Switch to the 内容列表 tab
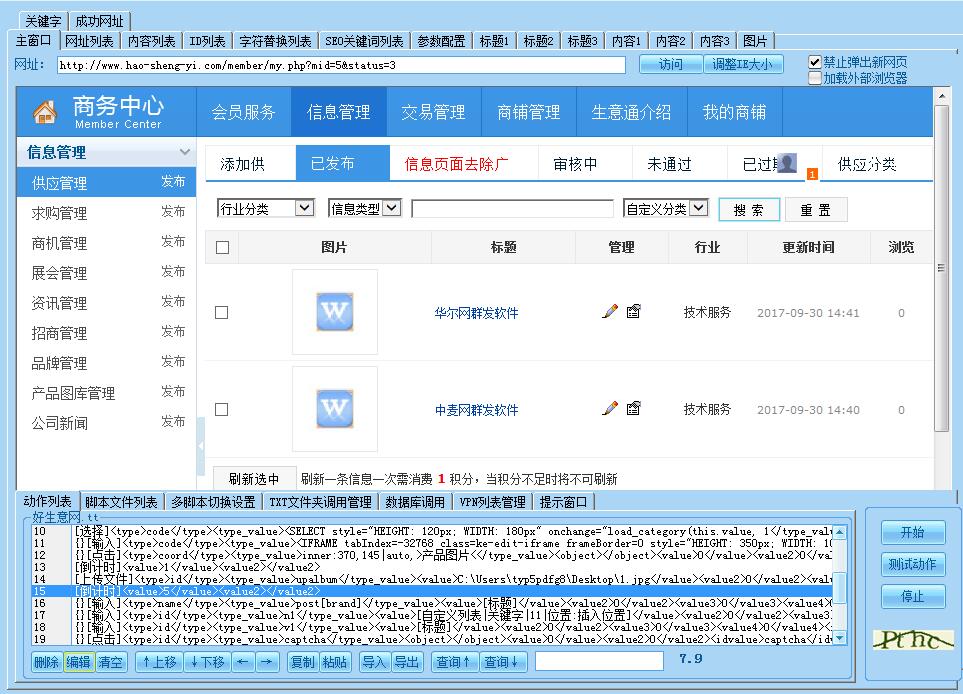963x694 pixels. [151, 41]
